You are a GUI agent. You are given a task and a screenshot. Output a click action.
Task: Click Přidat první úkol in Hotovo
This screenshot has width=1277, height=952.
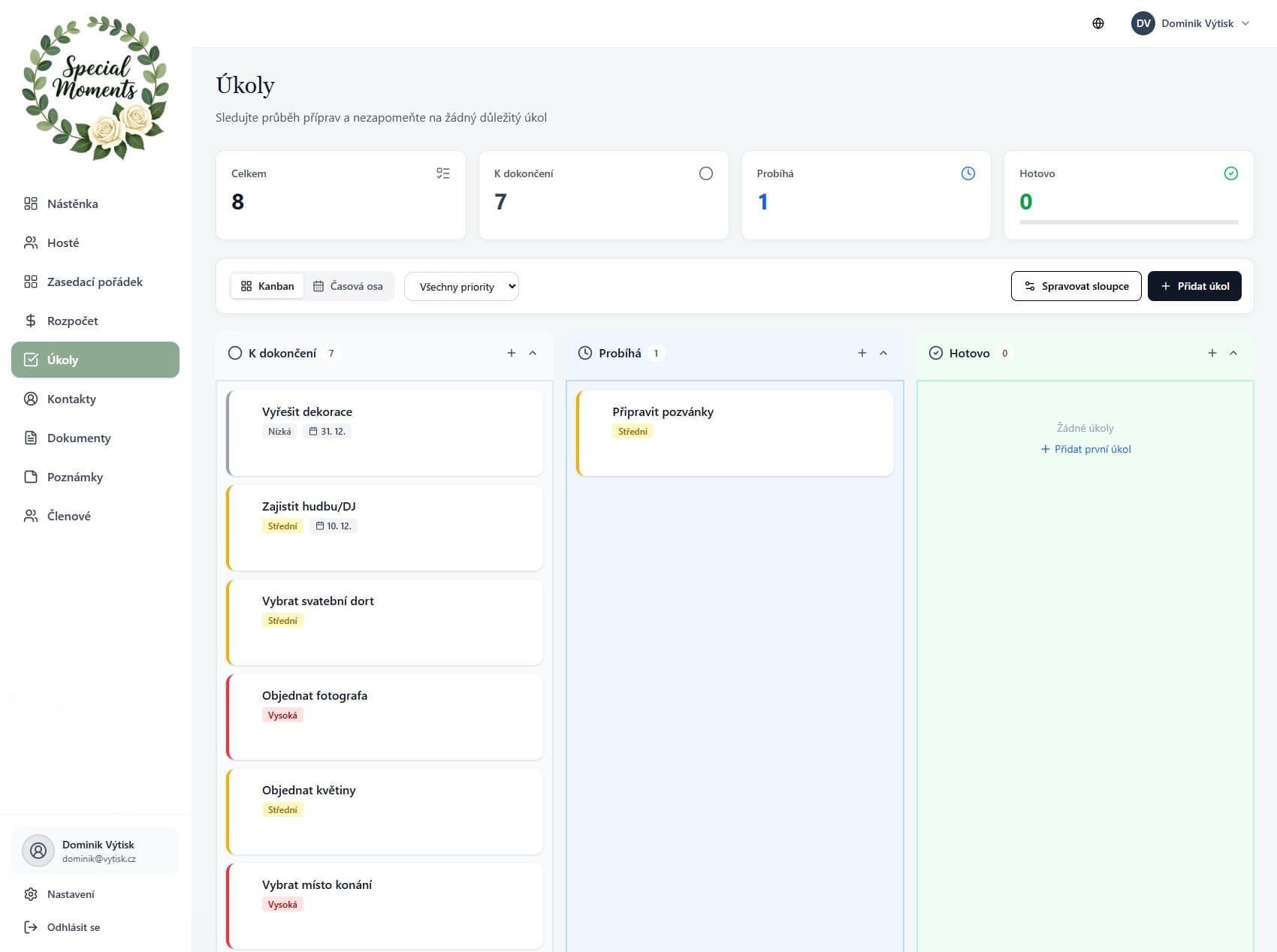(x=1085, y=449)
